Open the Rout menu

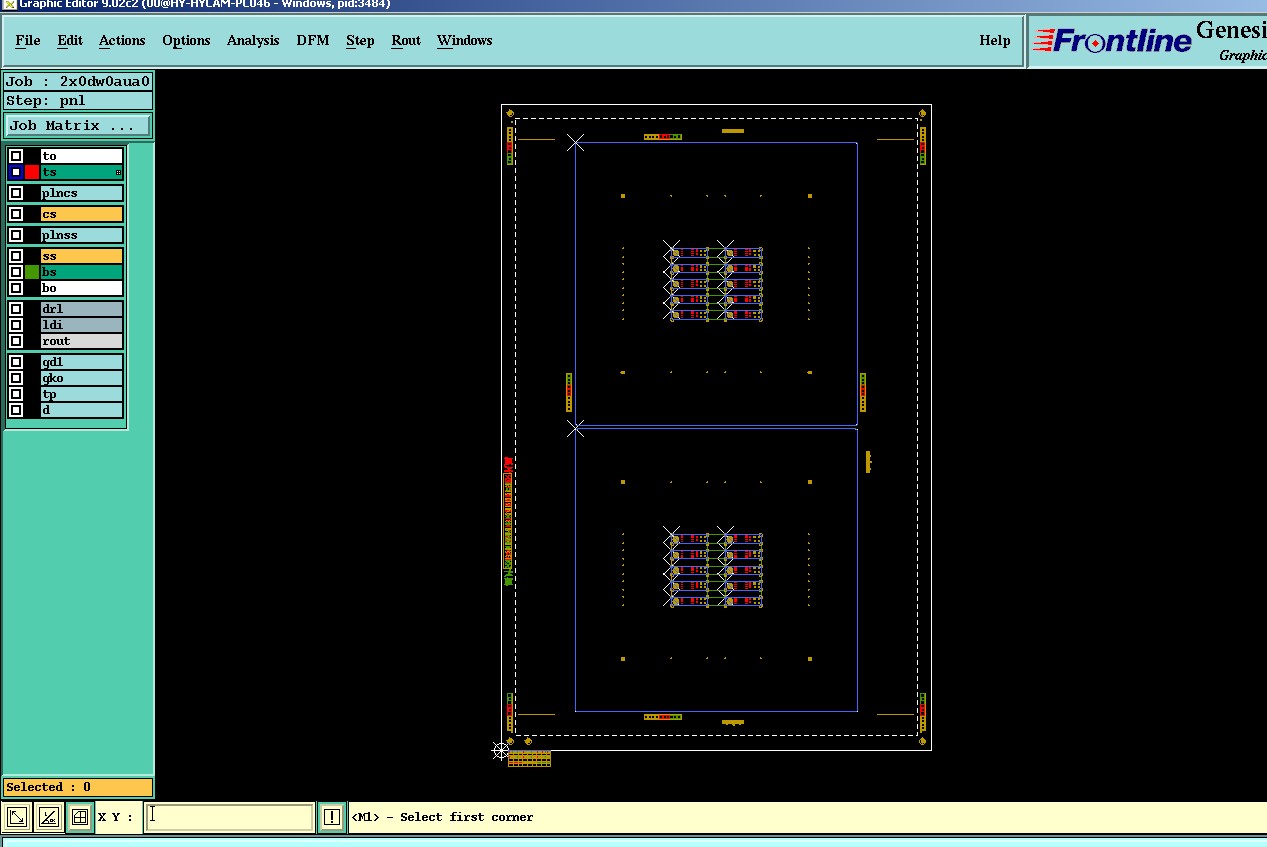coord(406,40)
